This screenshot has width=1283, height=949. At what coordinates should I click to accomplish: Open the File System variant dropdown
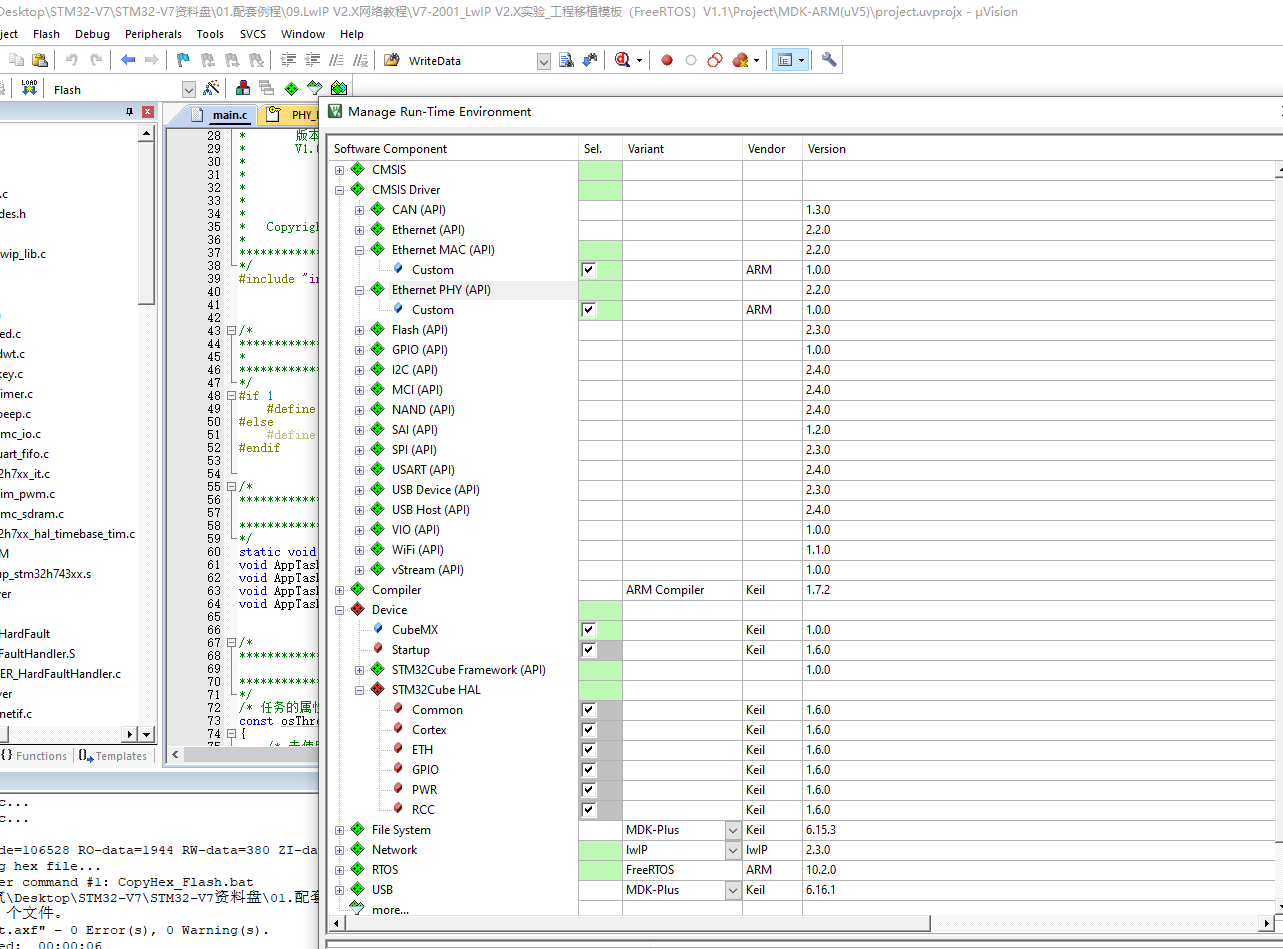[x=733, y=830]
